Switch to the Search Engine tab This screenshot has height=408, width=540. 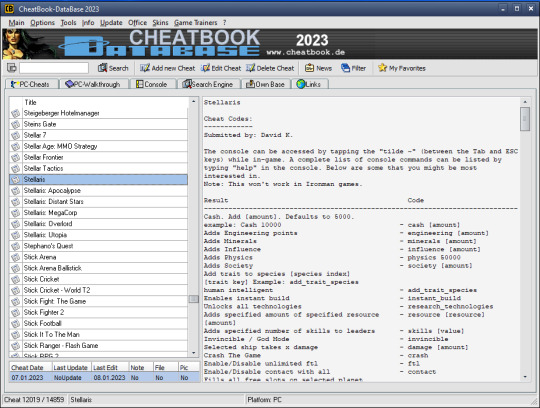pos(208,84)
